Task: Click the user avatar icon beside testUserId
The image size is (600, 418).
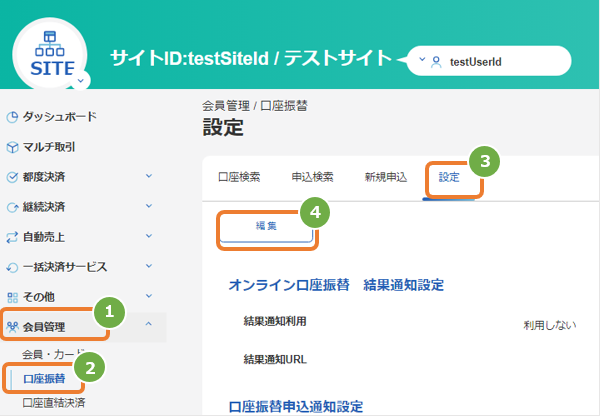Action: point(436,62)
